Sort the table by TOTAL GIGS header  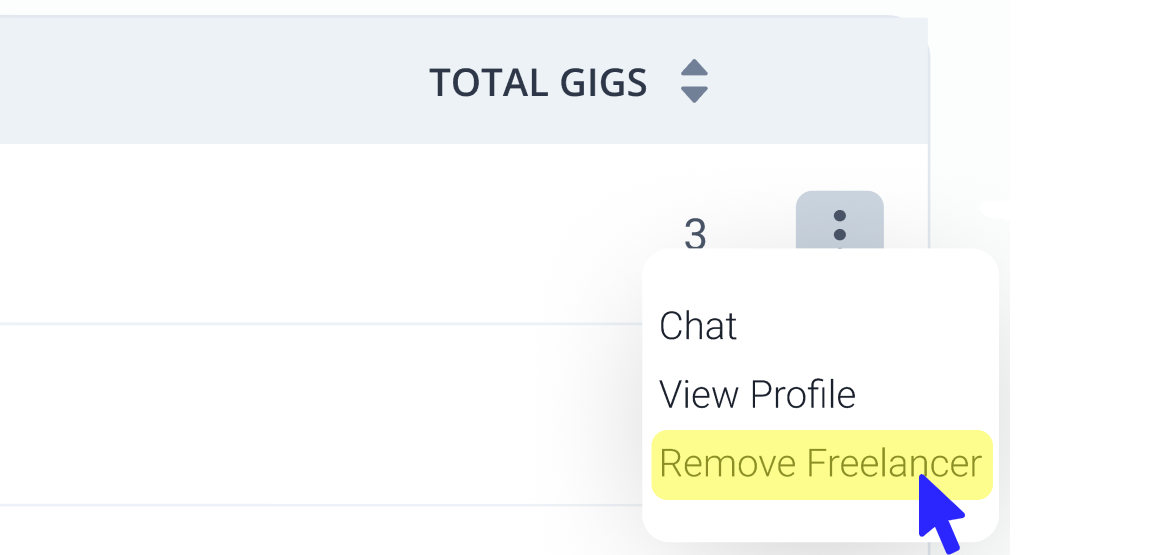538,82
